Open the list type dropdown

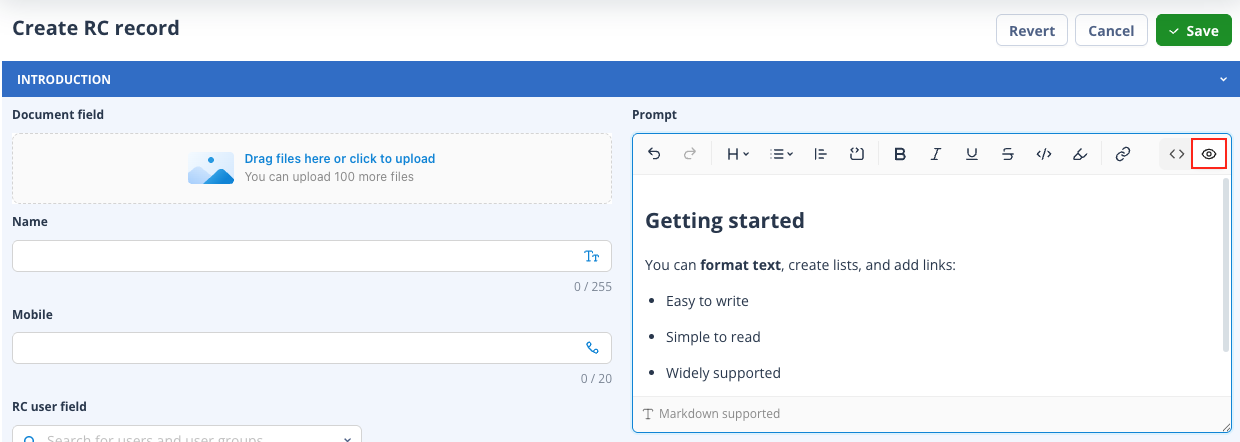782,154
